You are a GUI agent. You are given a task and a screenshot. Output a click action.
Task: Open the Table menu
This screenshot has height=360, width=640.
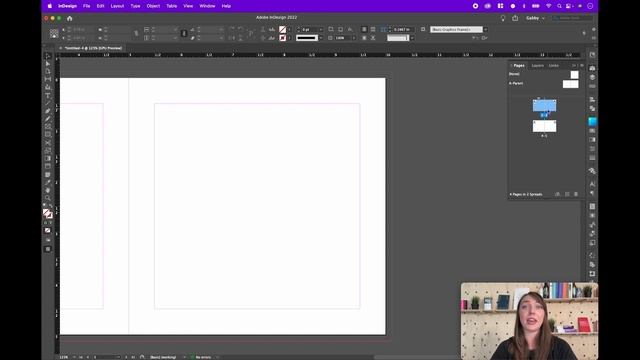pyautogui.click(x=172, y=6)
